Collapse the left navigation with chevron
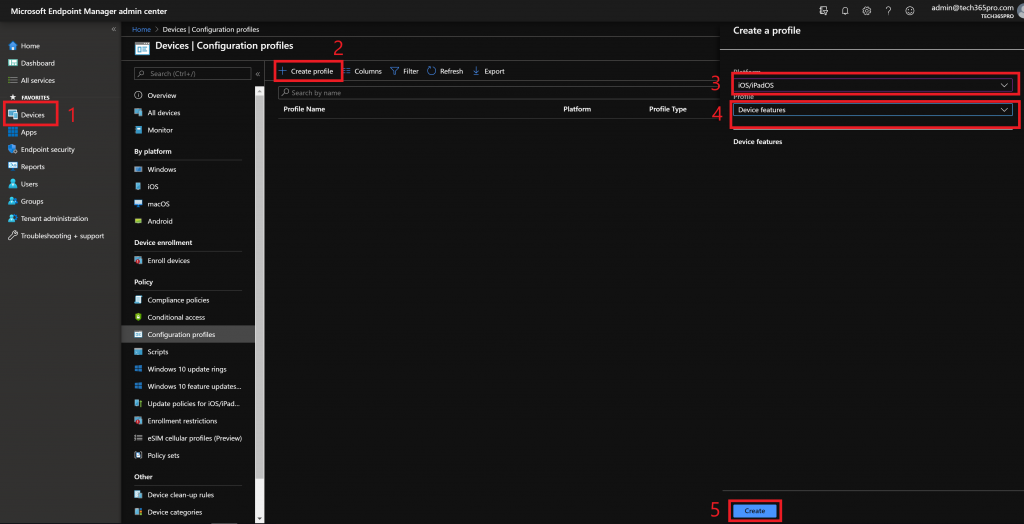Image resolution: width=1024 pixels, height=524 pixels. [x=113, y=29]
